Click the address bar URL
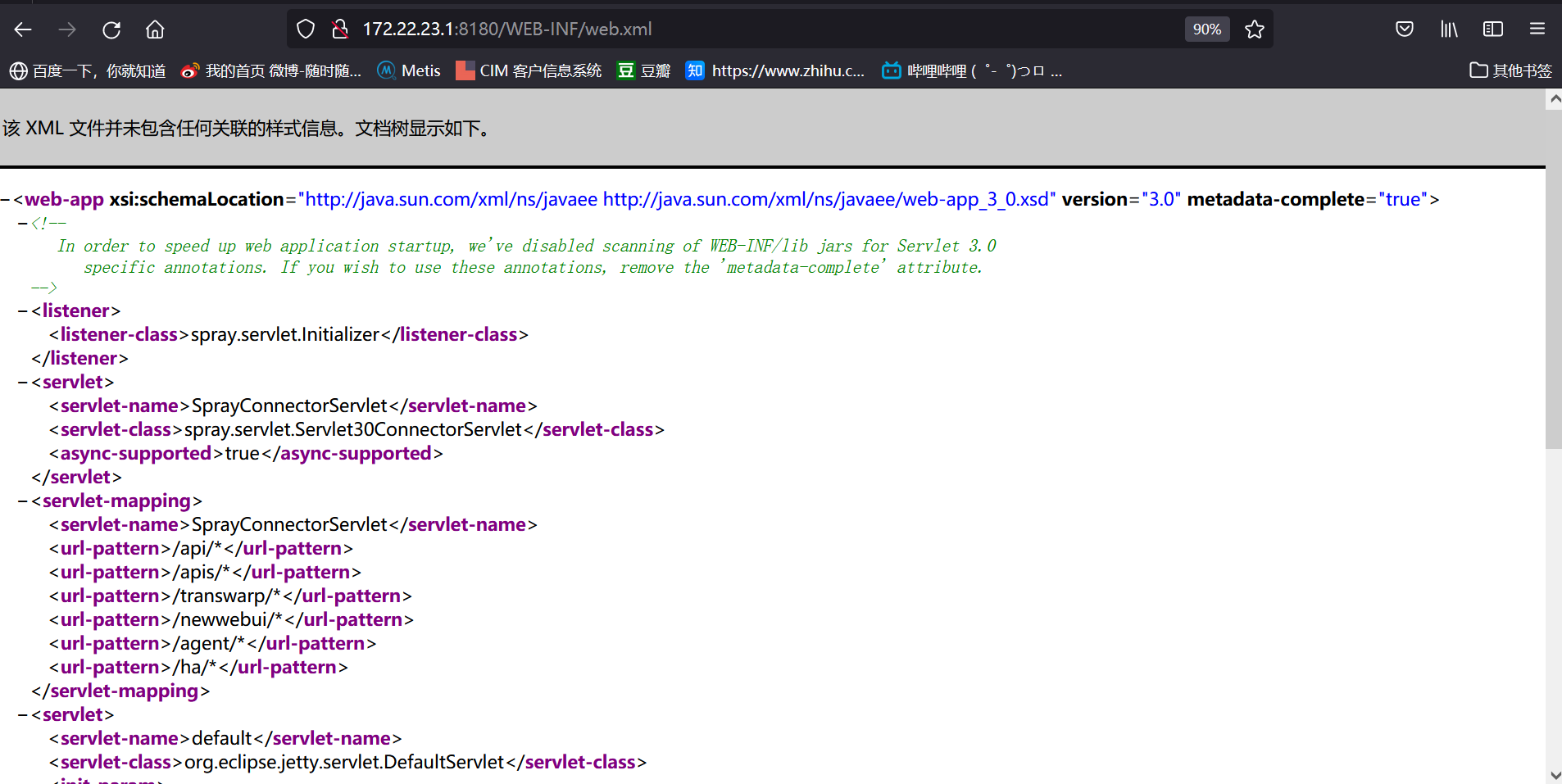This screenshot has height=784, width=1562. (x=508, y=28)
